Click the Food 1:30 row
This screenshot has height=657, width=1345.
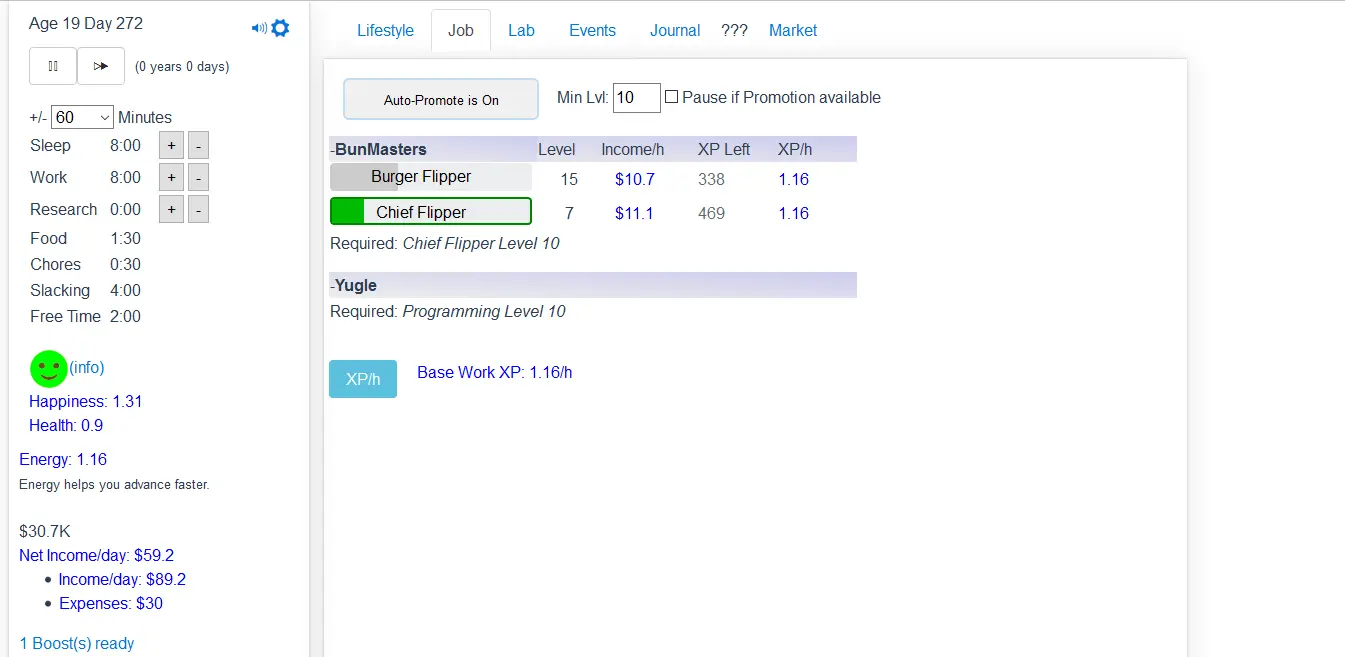(86, 238)
